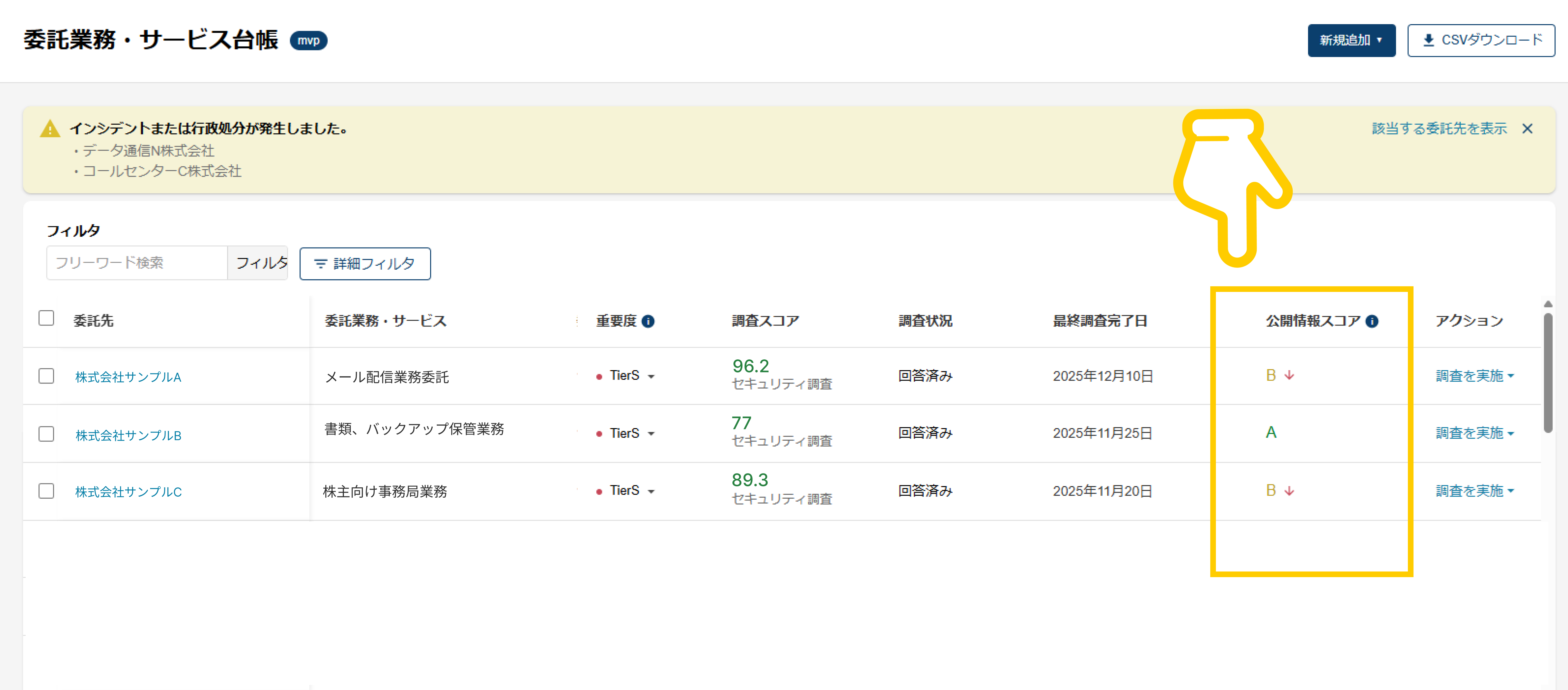
Task: Click the mvp badge beside the title
Action: coord(309,40)
